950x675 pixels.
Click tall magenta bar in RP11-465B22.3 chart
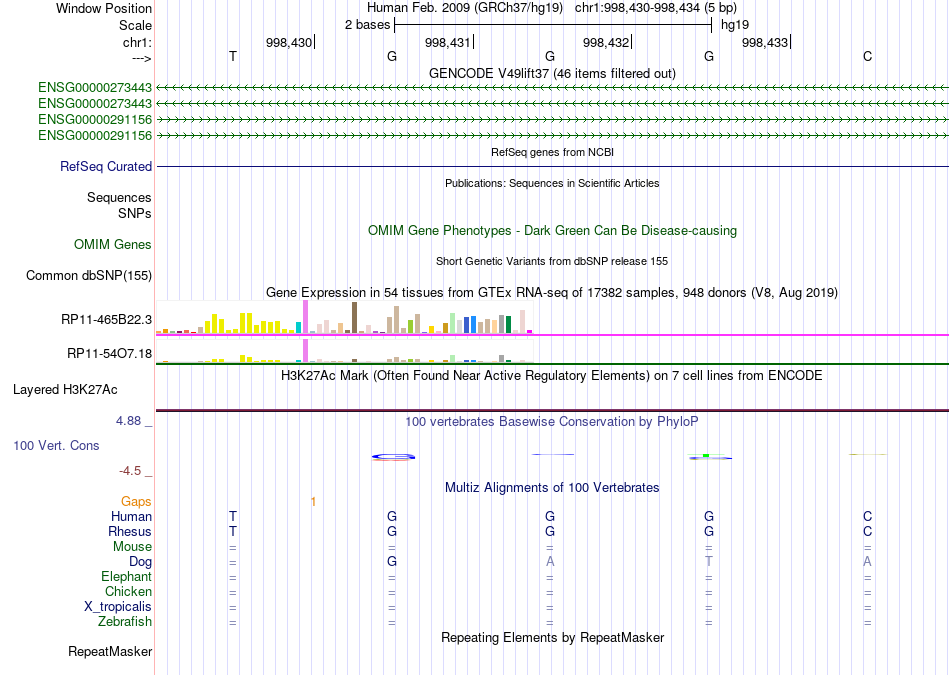tap(306, 317)
